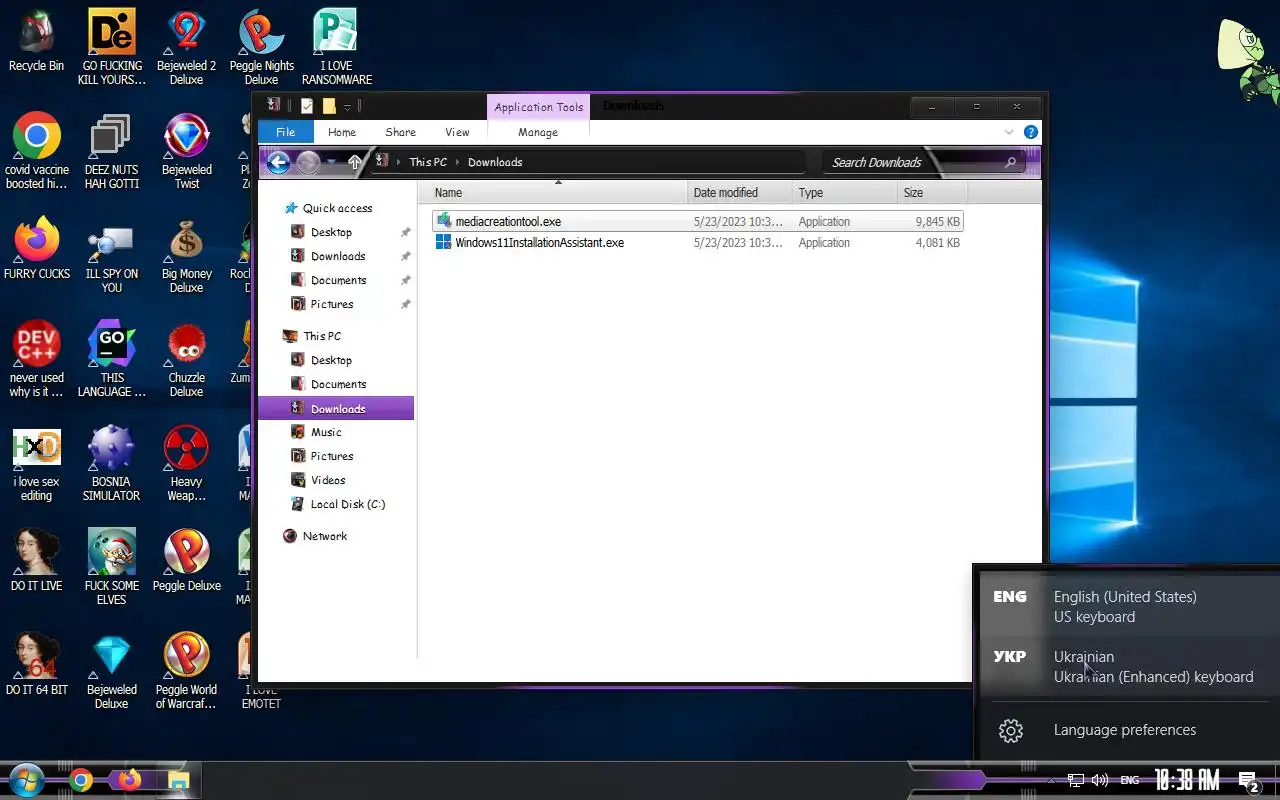This screenshot has width=1280, height=800.
Task: Click the Start orb on the taskbar
Action: pyautogui.click(x=25, y=780)
